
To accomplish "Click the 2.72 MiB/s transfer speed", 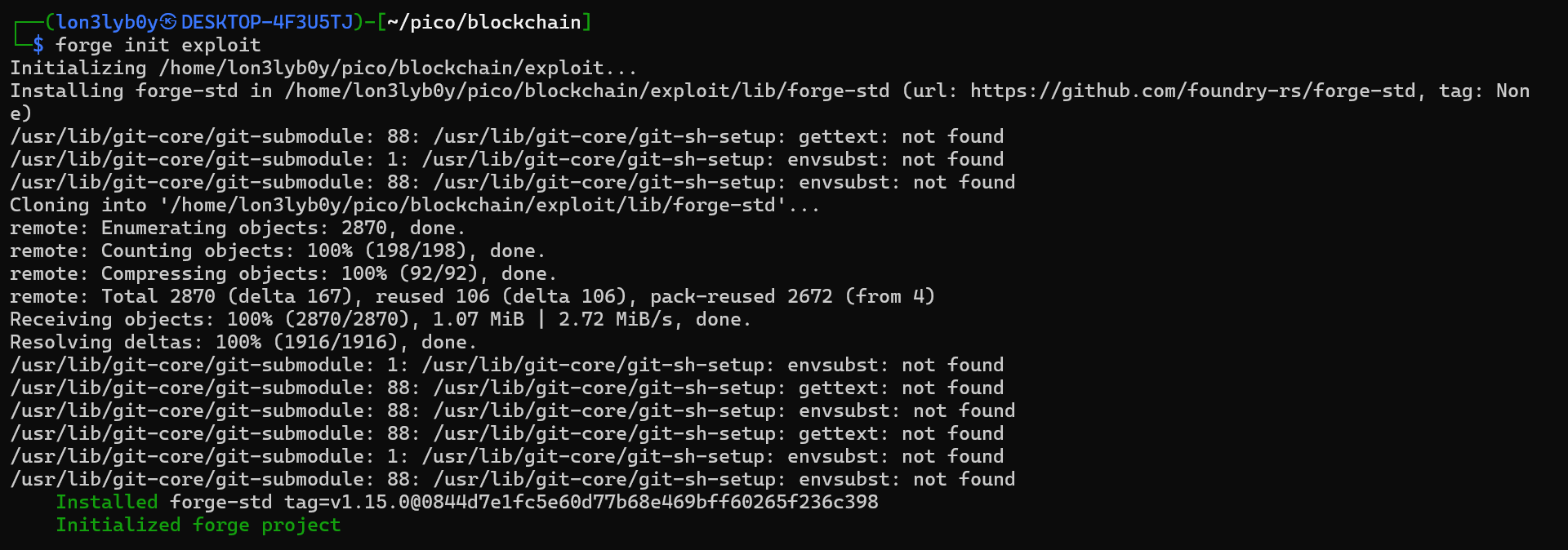I will pos(615,319).
